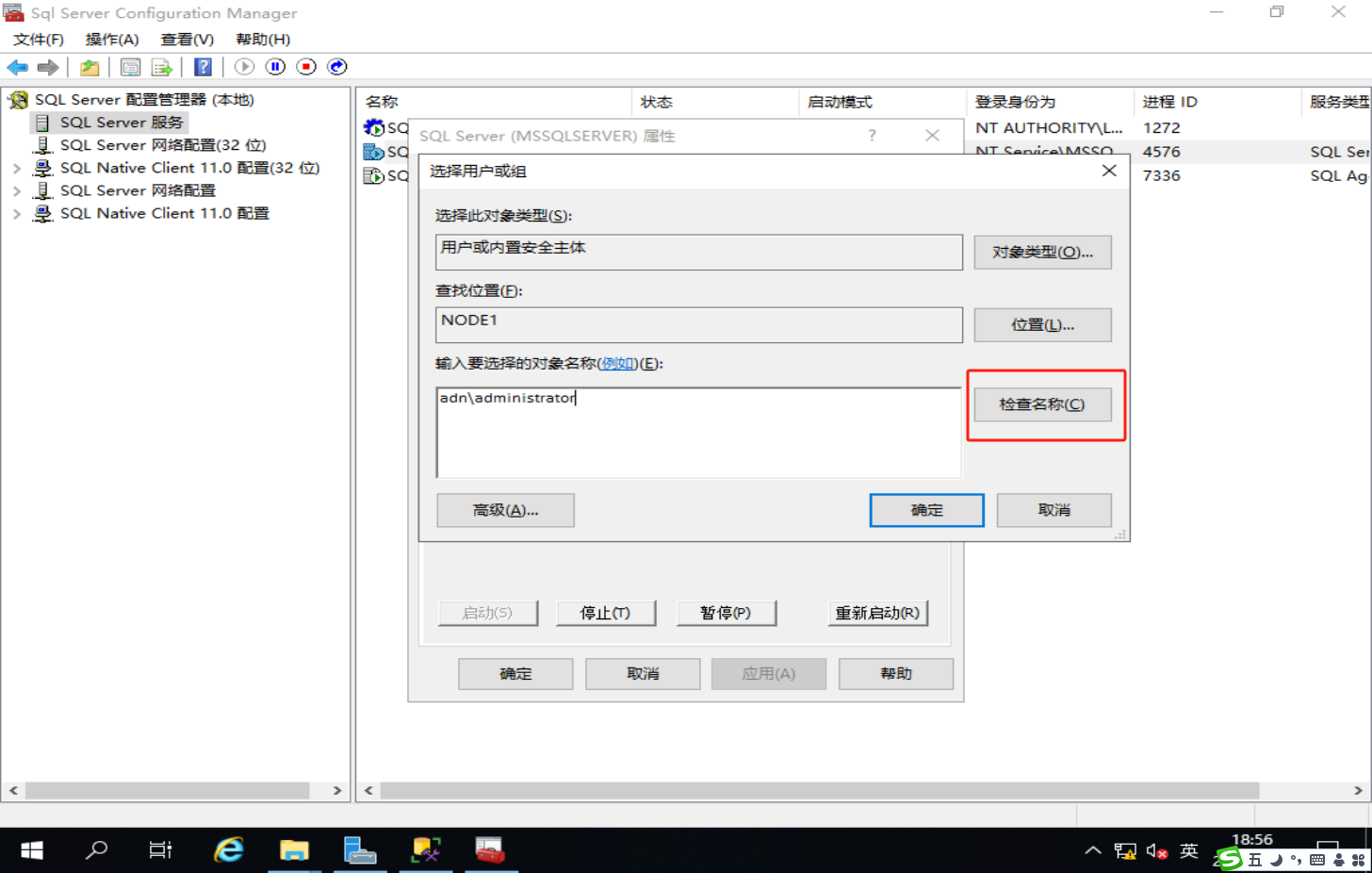Viewport: 1372px width, 873px height.
Task: Click 检查名称(C) to verify the name
Action: 1042,404
